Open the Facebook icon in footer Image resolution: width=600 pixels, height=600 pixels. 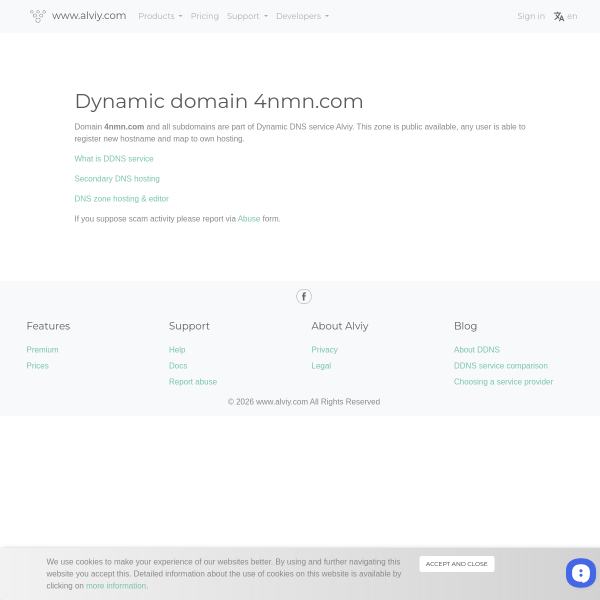[x=304, y=297]
